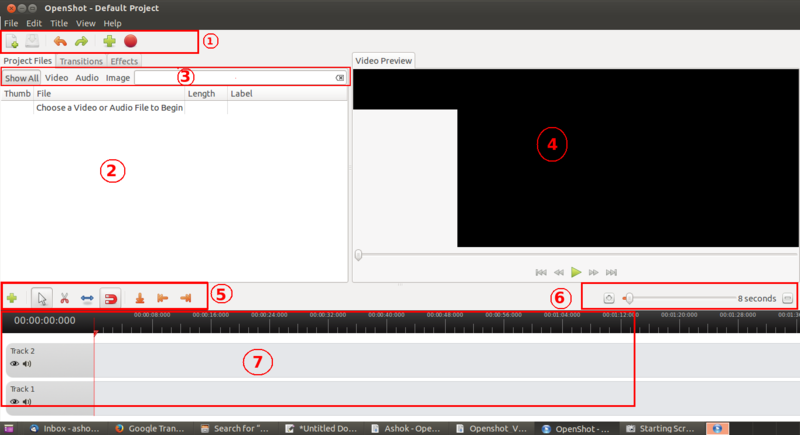
Task: Toggle the Snapping magnet tool
Action: click(111, 298)
